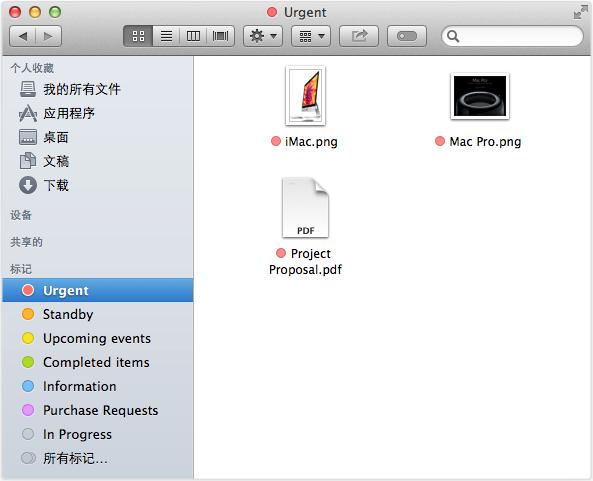This screenshot has width=593, height=481.
Task: Click the gray dots icon beside 所有标记…
Action: 28,458
